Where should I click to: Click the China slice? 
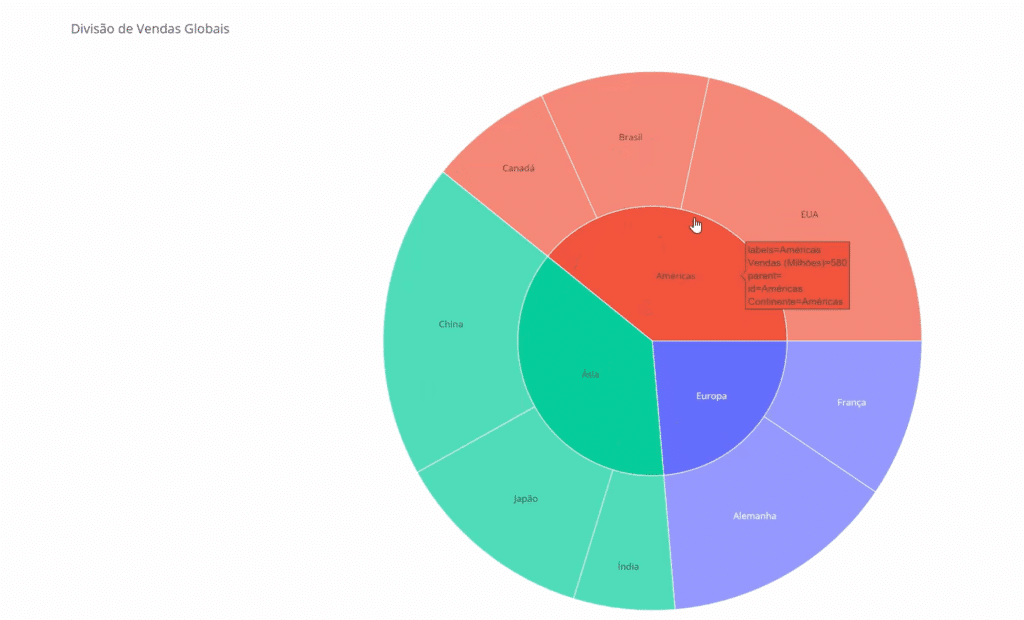[451, 324]
